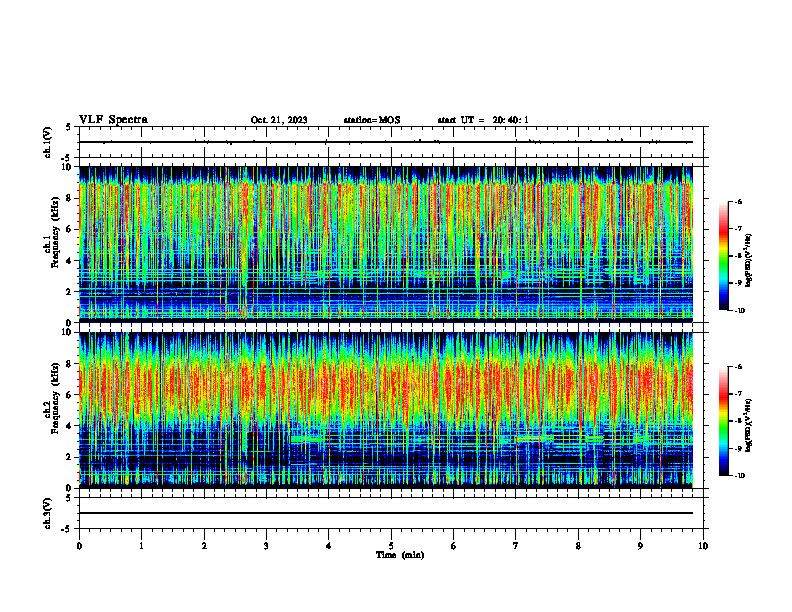Click the ch.2 spectrogram color bar

[x=724, y=421]
